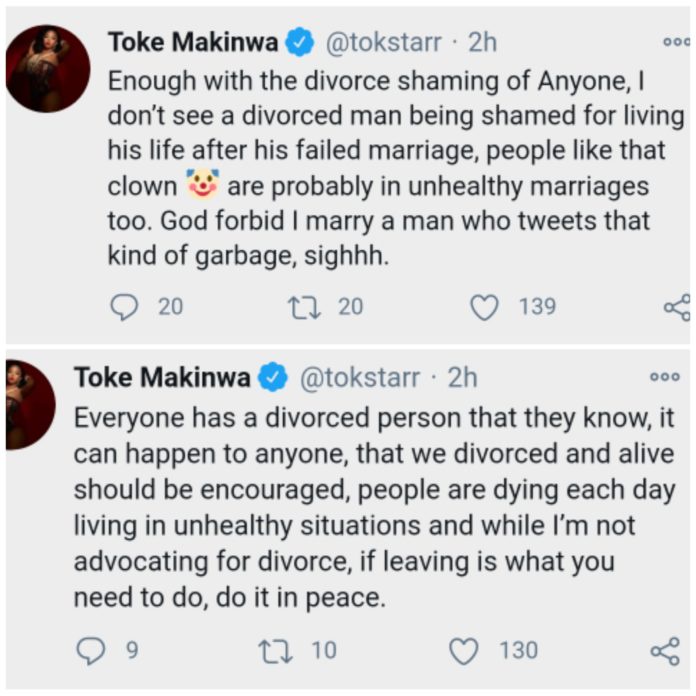Reply to the second tweet with 9 replies
The height and width of the screenshot is (696, 696).
coord(91,651)
